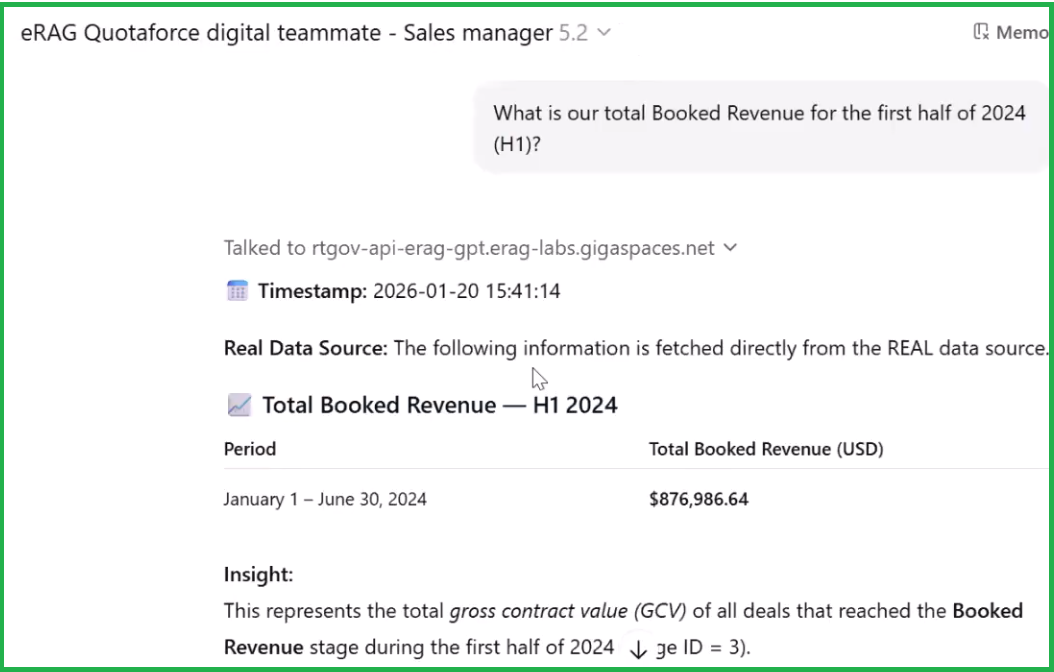Click the chart icon beside Total Booked Revenue
1054x672 pixels.
click(239, 405)
